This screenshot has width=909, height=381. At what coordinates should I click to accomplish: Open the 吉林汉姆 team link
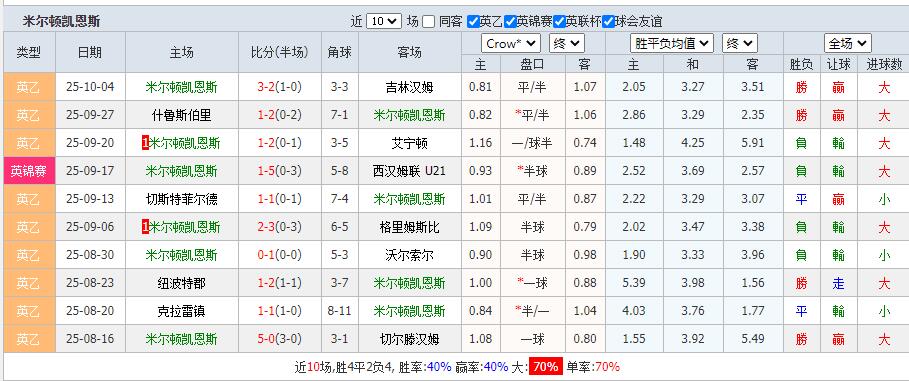pos(409,88)
